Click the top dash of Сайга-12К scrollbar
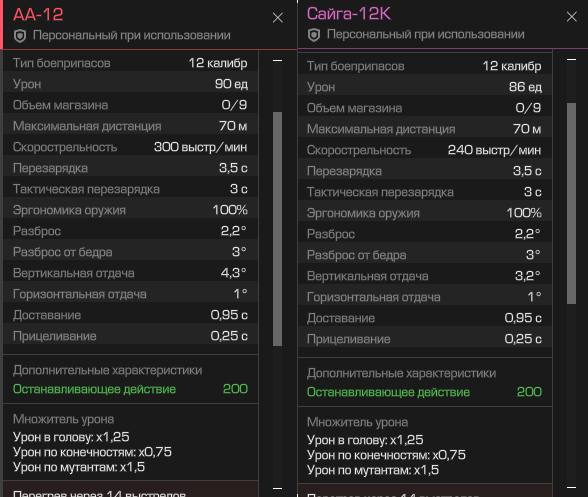Image resolution: width=588 pixels, height=497 pixels. (572, 59)
